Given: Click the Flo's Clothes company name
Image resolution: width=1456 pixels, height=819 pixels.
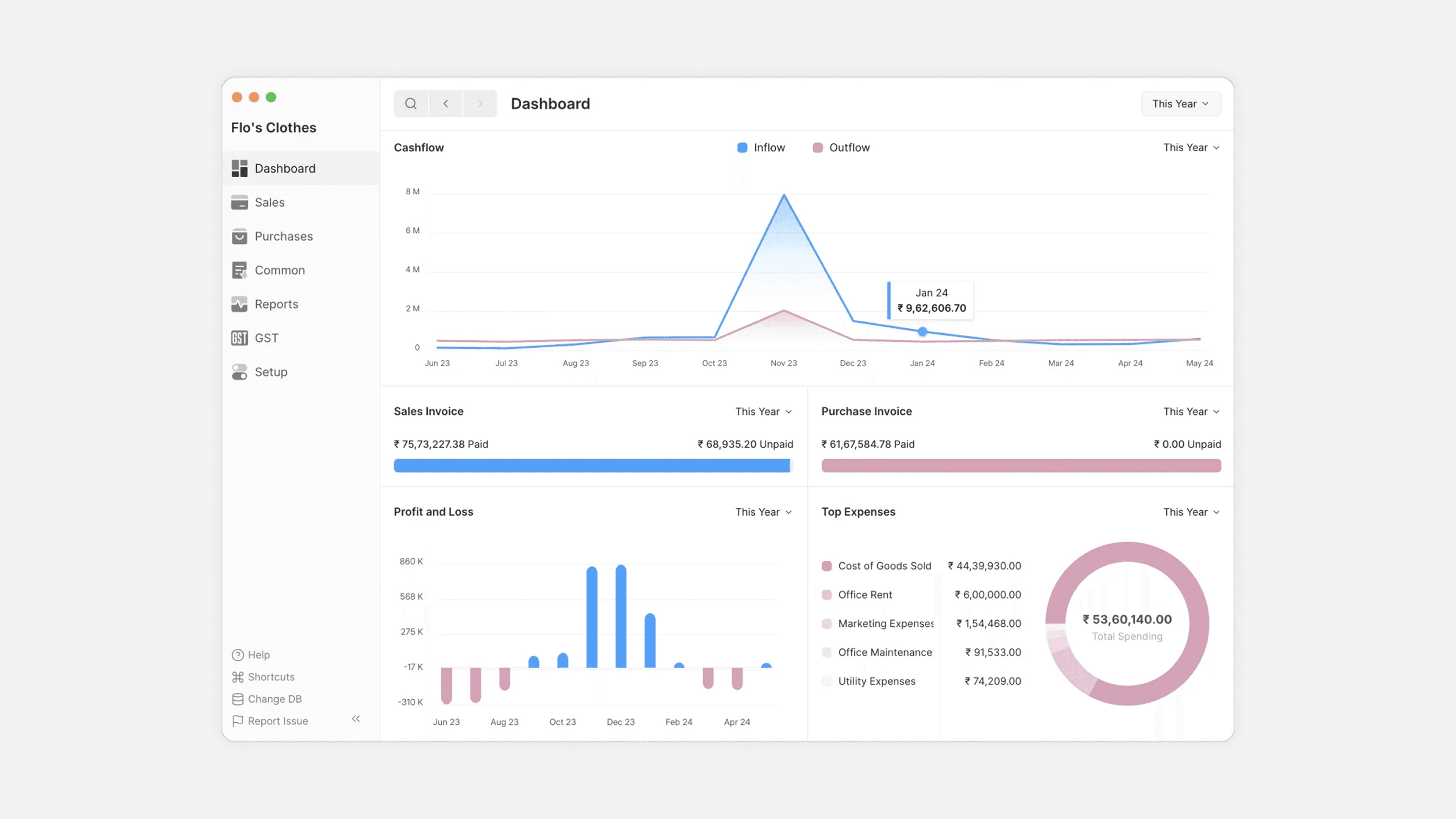Looking at the screenshot, I should click(273, 128).
